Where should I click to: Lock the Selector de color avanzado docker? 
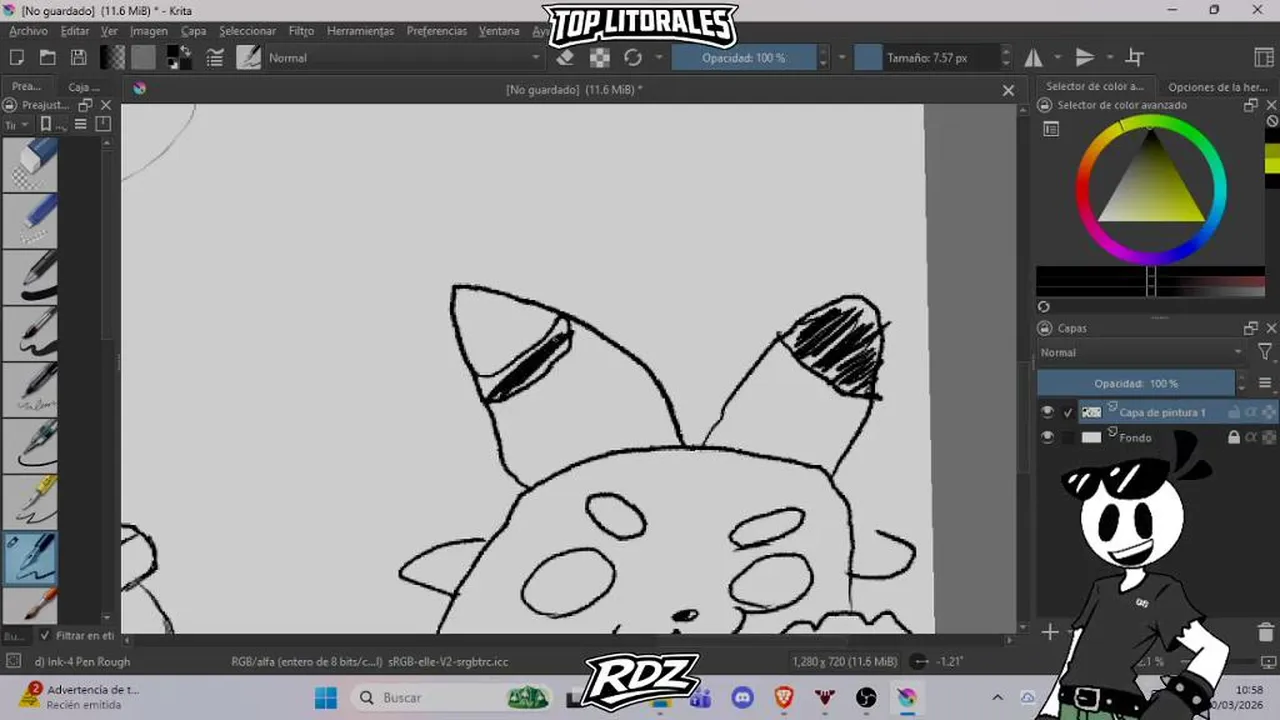tap(1045, 105)
